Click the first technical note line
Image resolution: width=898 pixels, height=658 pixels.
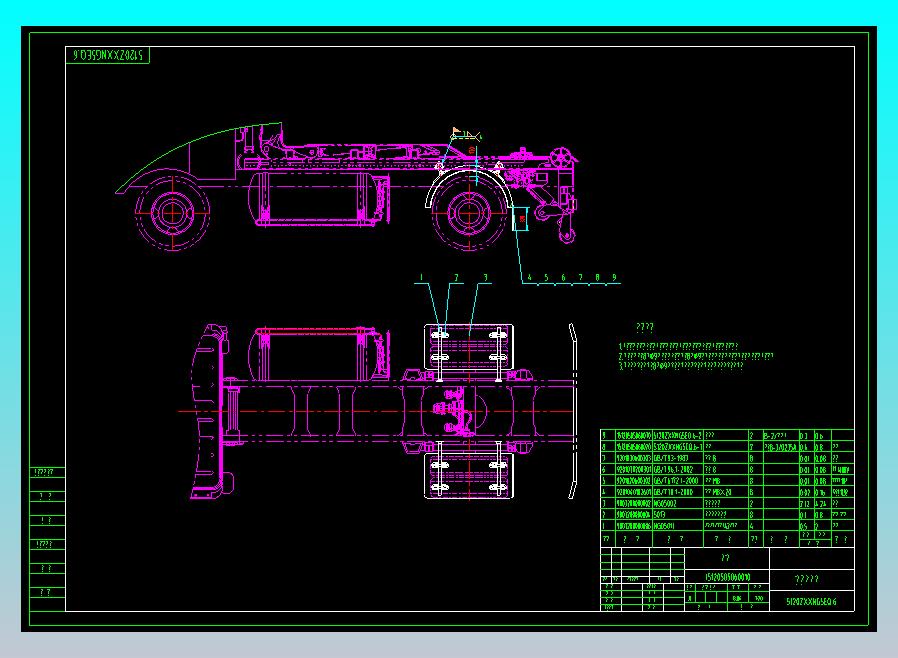pos(678,346)
